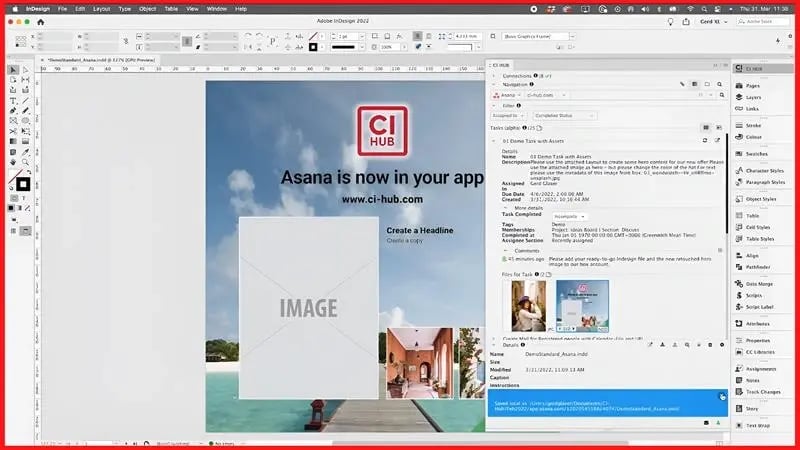800x450 pixels.
Task: Open the Paragraph Styles panel
Action: pos(765,182)
